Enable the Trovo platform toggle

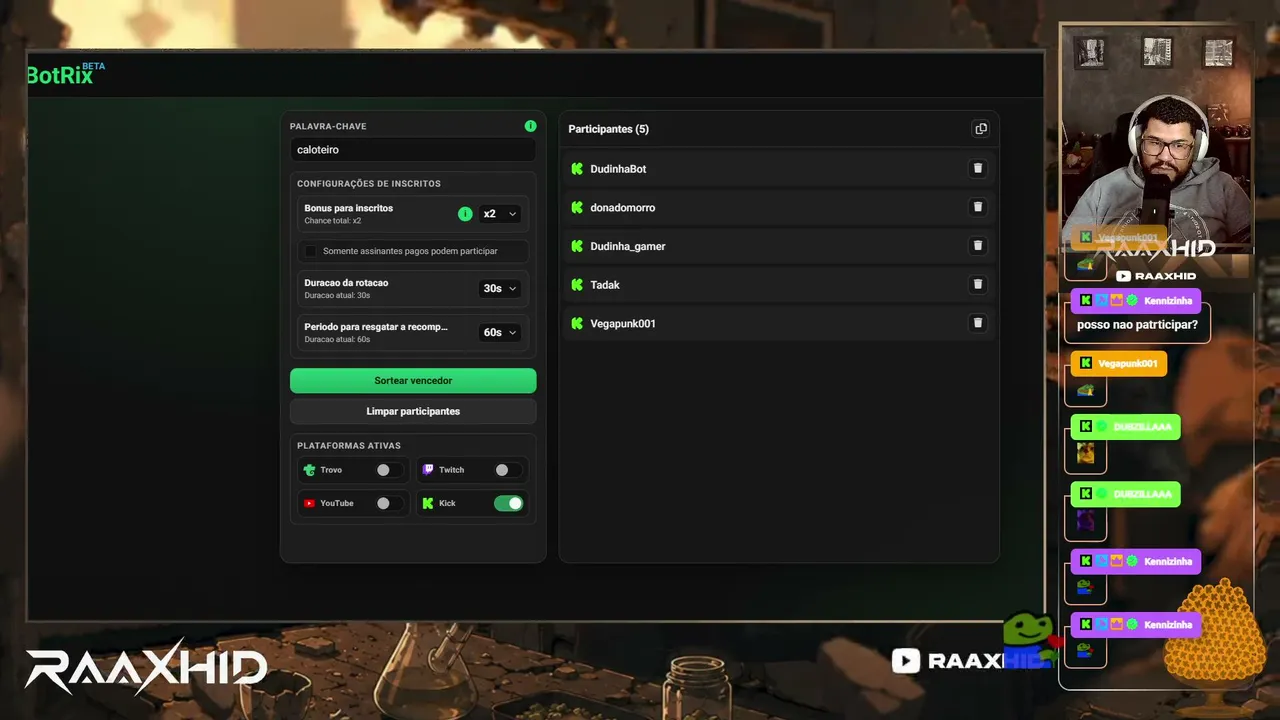pyautogui.click(x=389, y=470)
